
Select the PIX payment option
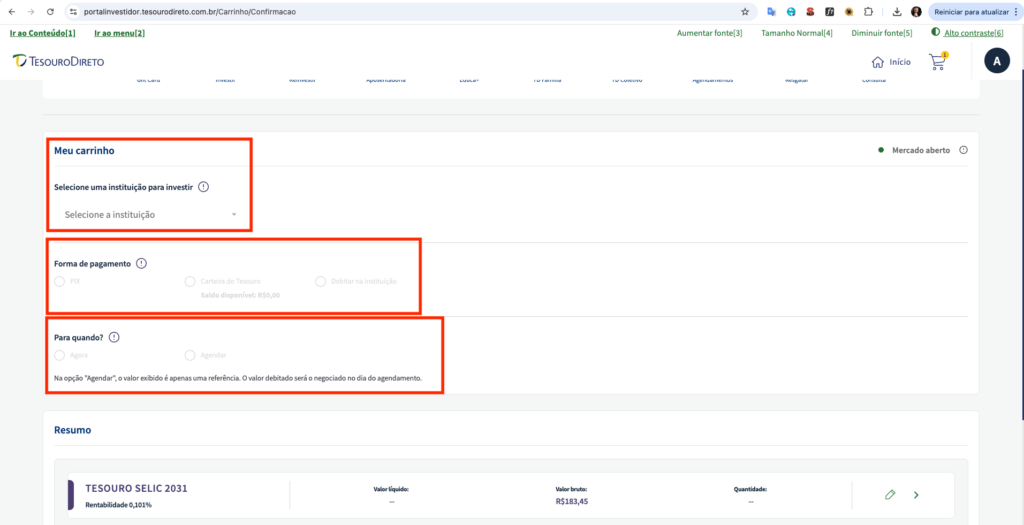click(60, 282)
